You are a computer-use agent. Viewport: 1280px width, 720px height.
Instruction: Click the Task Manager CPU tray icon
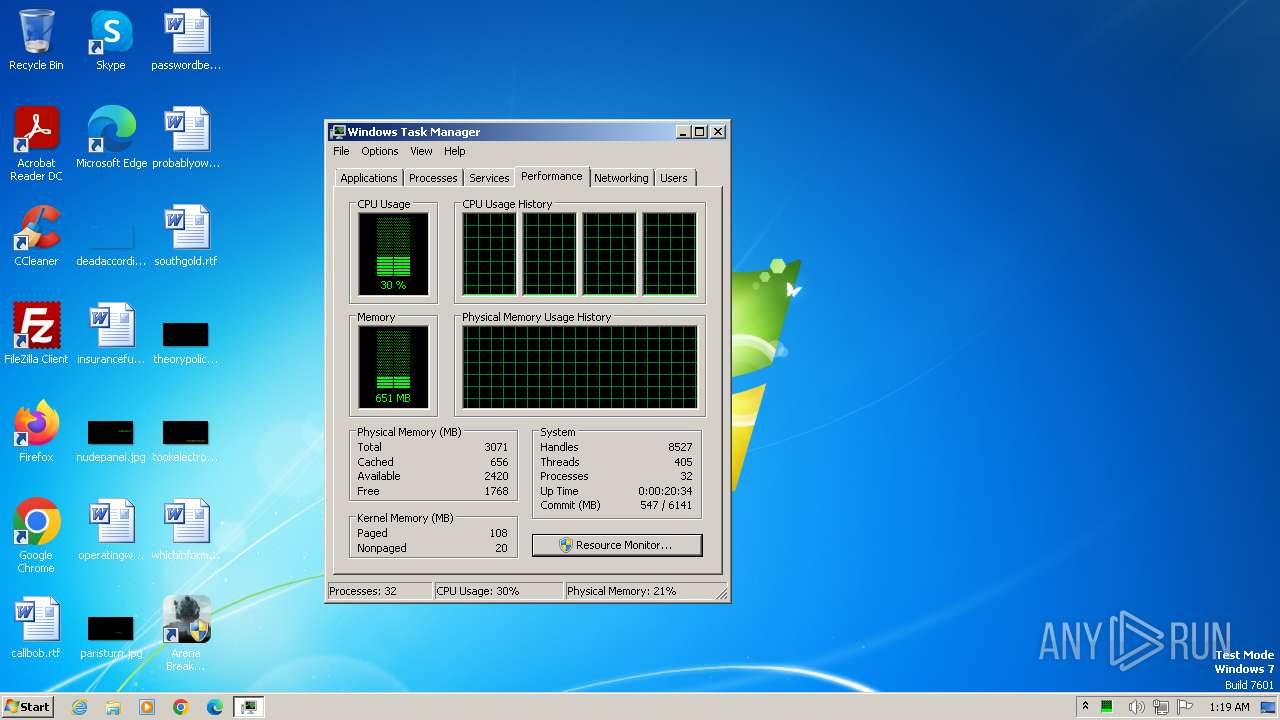point(1107,707)
